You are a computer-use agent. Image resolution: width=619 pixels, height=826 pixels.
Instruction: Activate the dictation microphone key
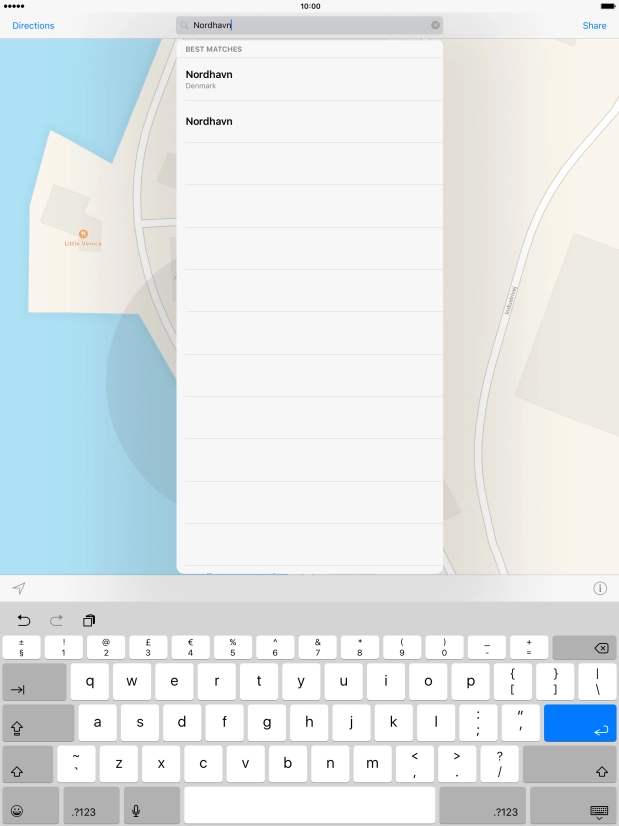[x=136, y=810]
